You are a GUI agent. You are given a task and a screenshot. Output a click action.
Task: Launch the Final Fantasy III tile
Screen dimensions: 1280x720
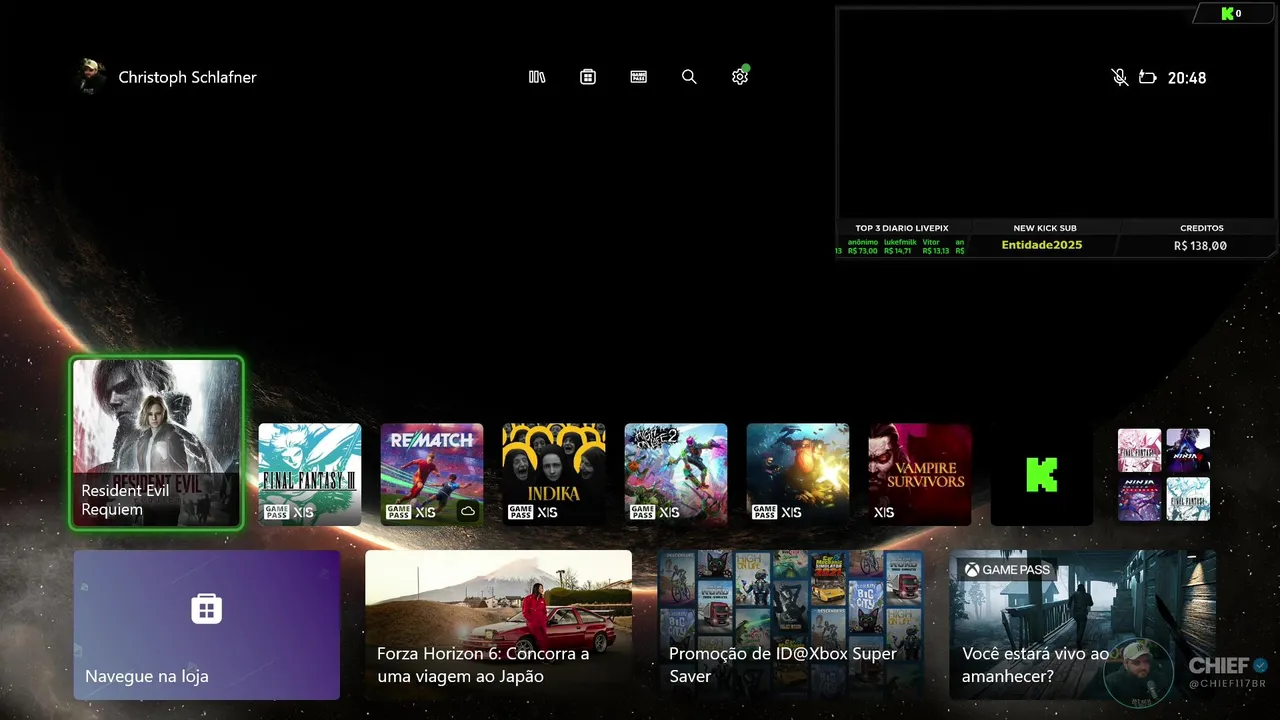coord(310,474)
